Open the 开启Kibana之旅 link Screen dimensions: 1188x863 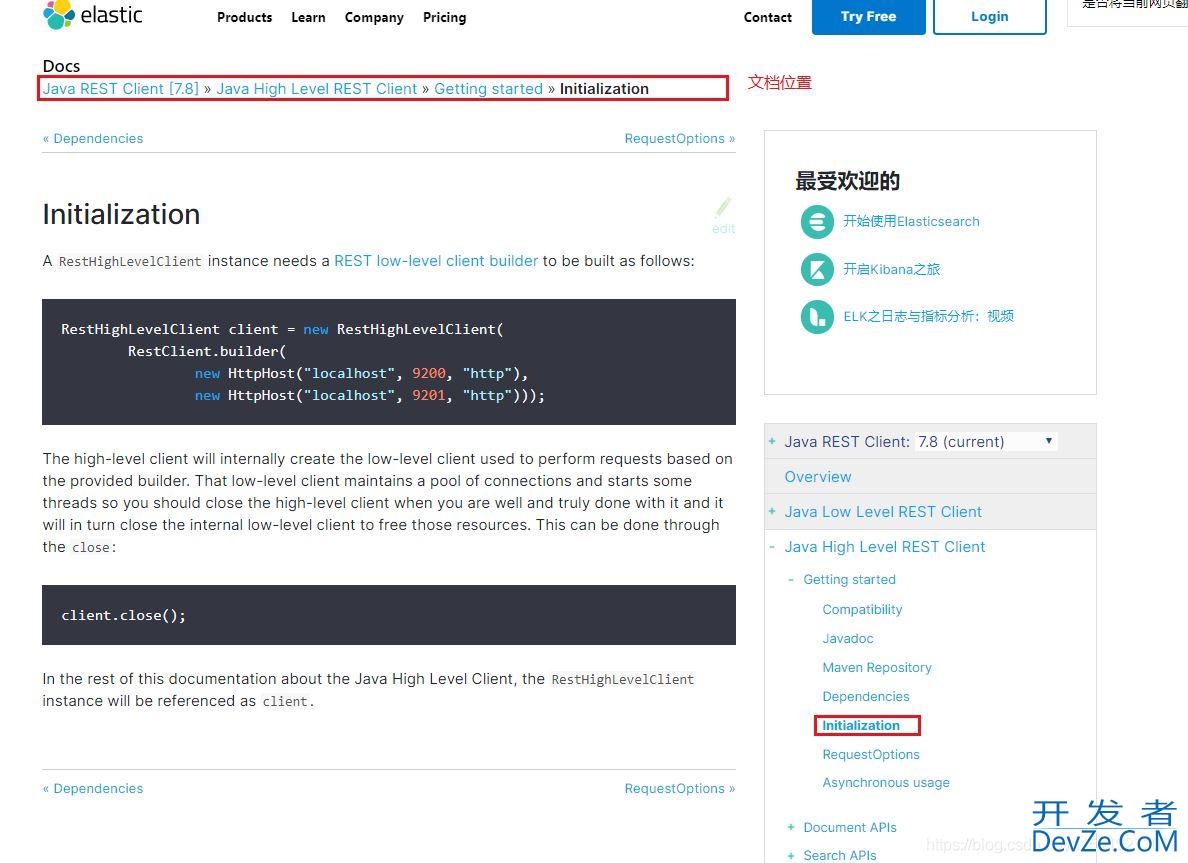click(x=892, y=269)
